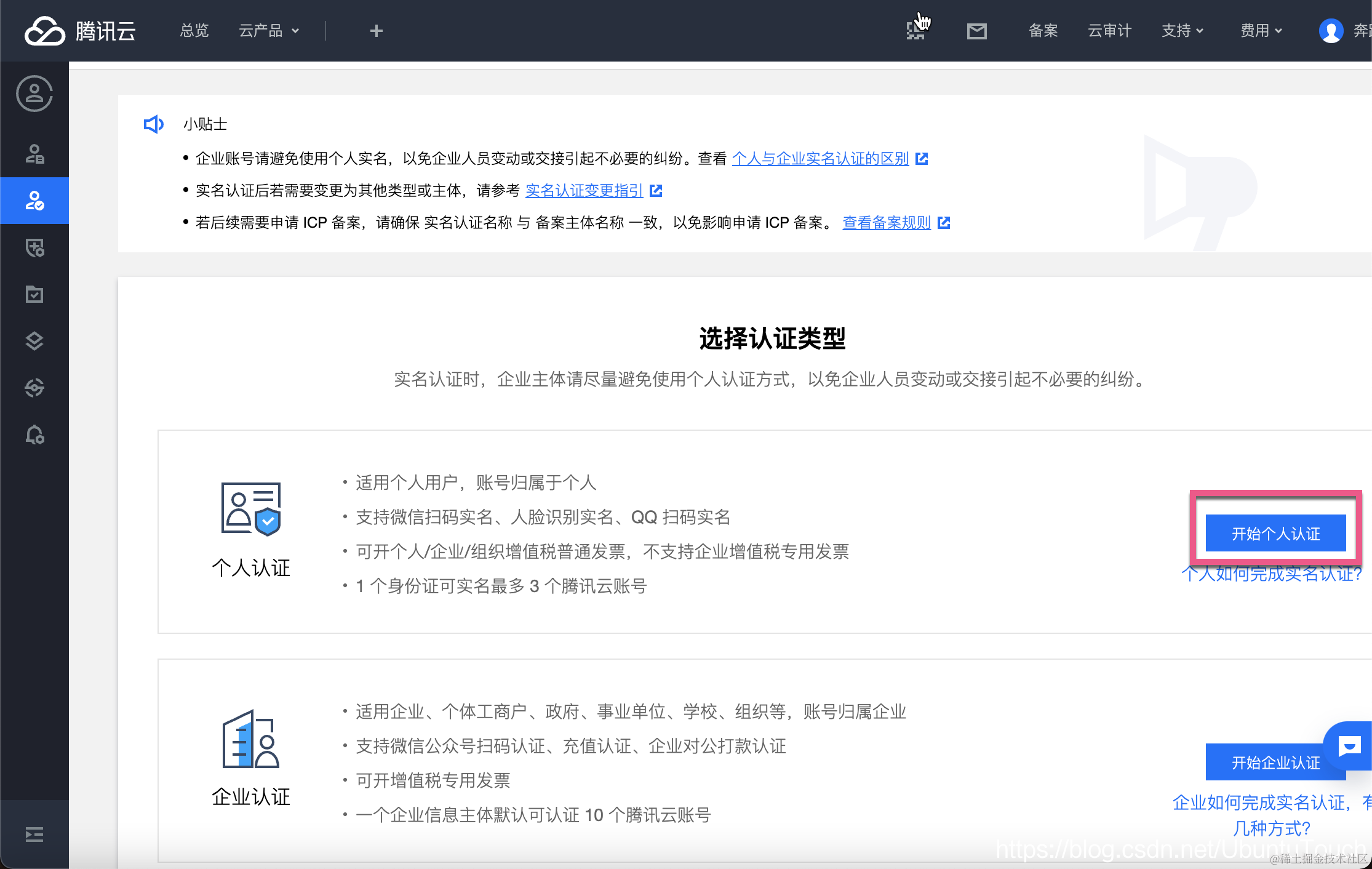Expand the 费用 dropdown menu
This screenshot has width=1372, height=869.
click(x=1261, y=31)
